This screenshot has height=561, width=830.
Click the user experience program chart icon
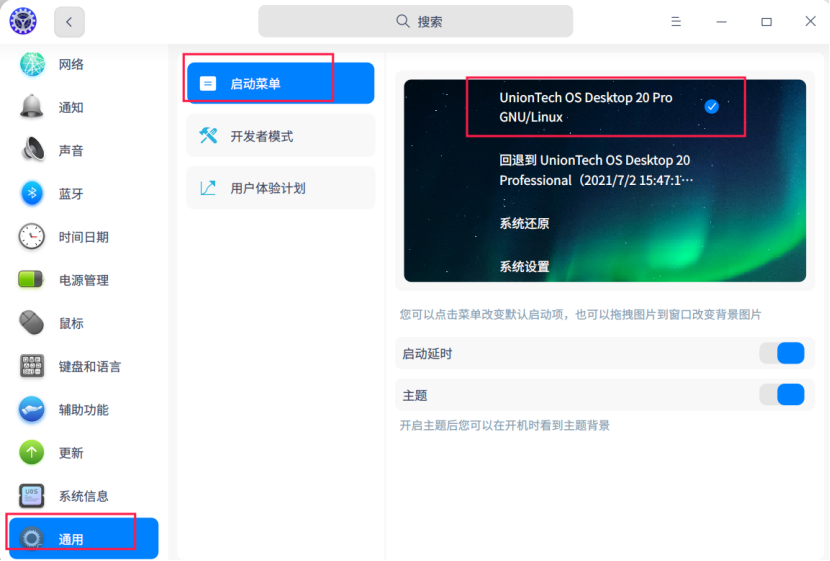208,188
